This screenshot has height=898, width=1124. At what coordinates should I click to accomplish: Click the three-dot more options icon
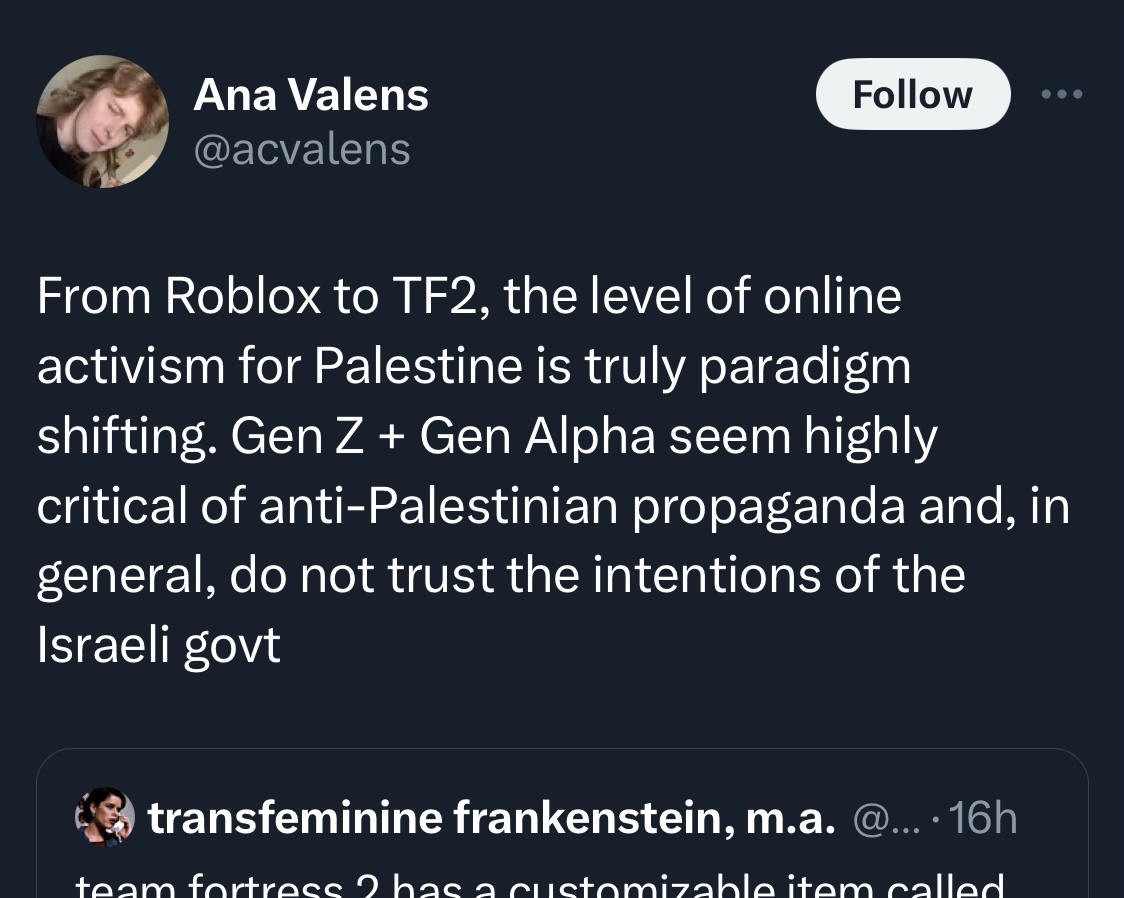(1061, 94)
